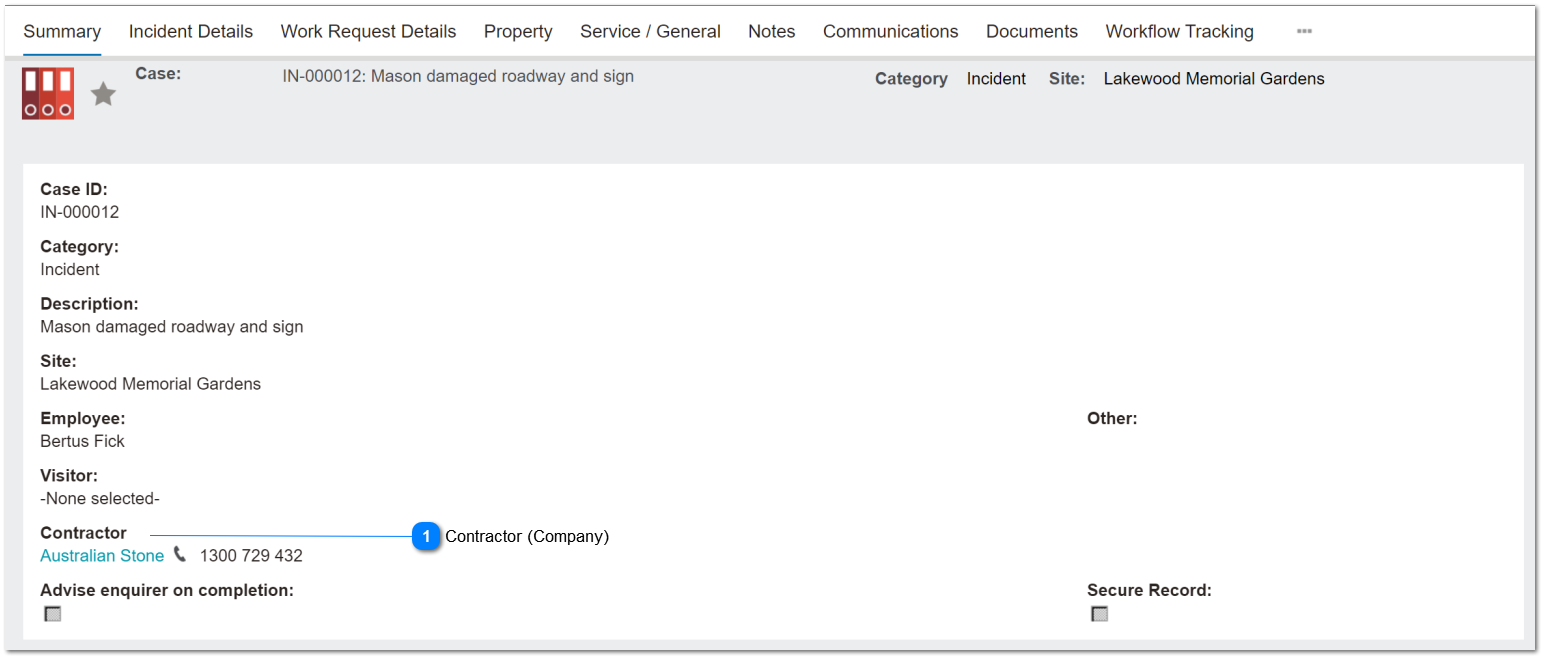Click phone number 1300 729 432
The height and width of the screenshot is (659, 1544).
251,556
